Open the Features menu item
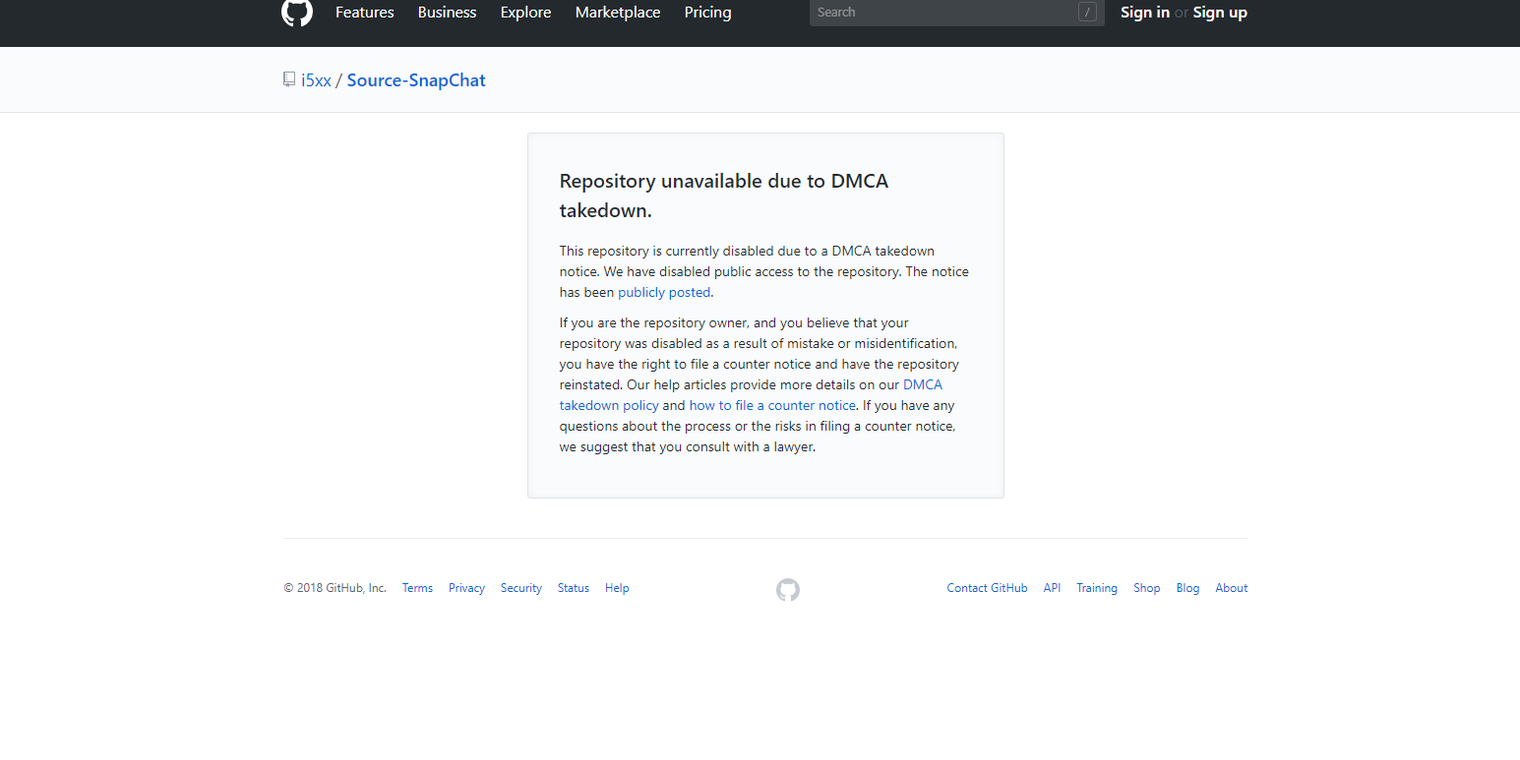1520x760 pixels. click(365, 12)
